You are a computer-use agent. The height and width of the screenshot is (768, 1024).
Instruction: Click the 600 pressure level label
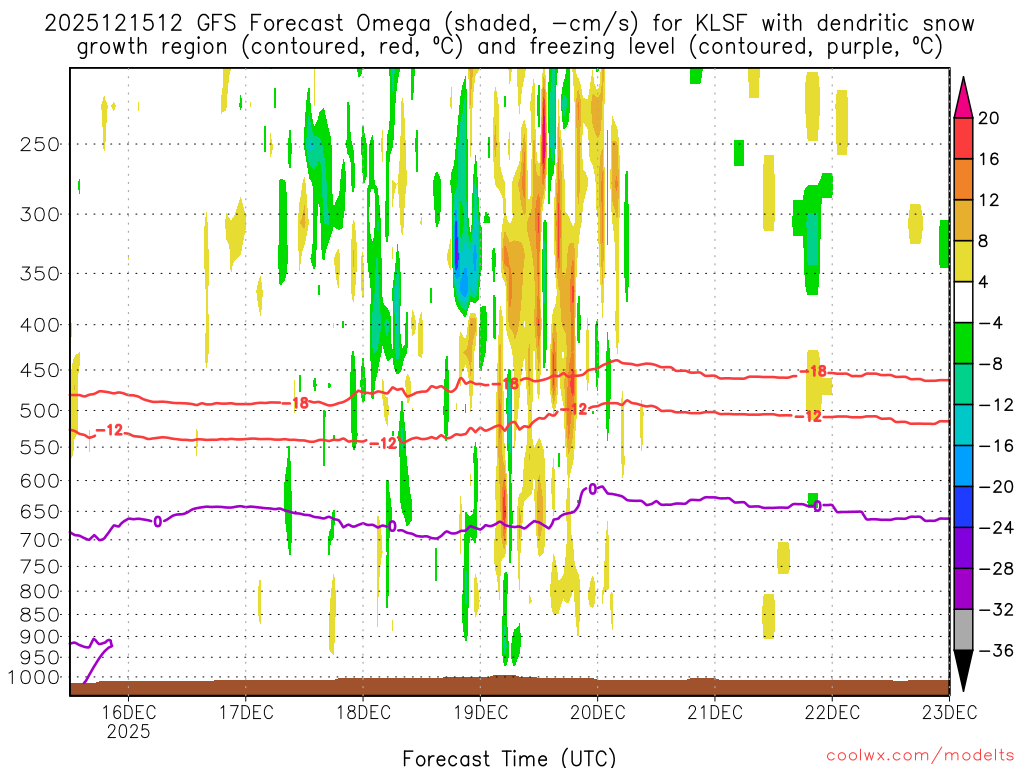click(x=40, y=481)
